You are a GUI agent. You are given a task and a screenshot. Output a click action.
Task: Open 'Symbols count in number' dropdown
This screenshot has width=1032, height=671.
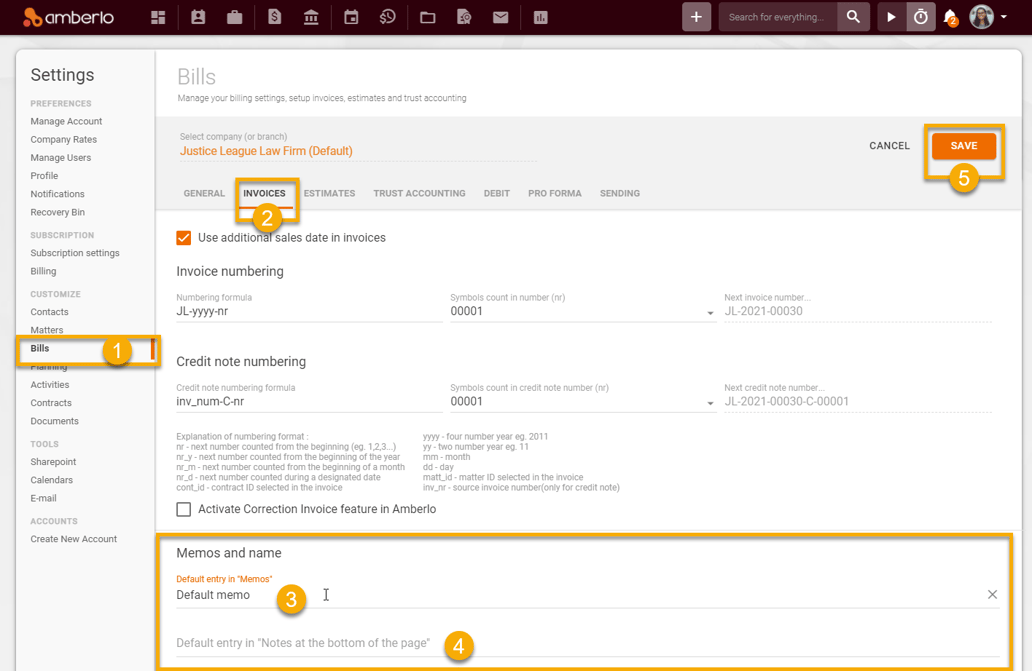582,311
